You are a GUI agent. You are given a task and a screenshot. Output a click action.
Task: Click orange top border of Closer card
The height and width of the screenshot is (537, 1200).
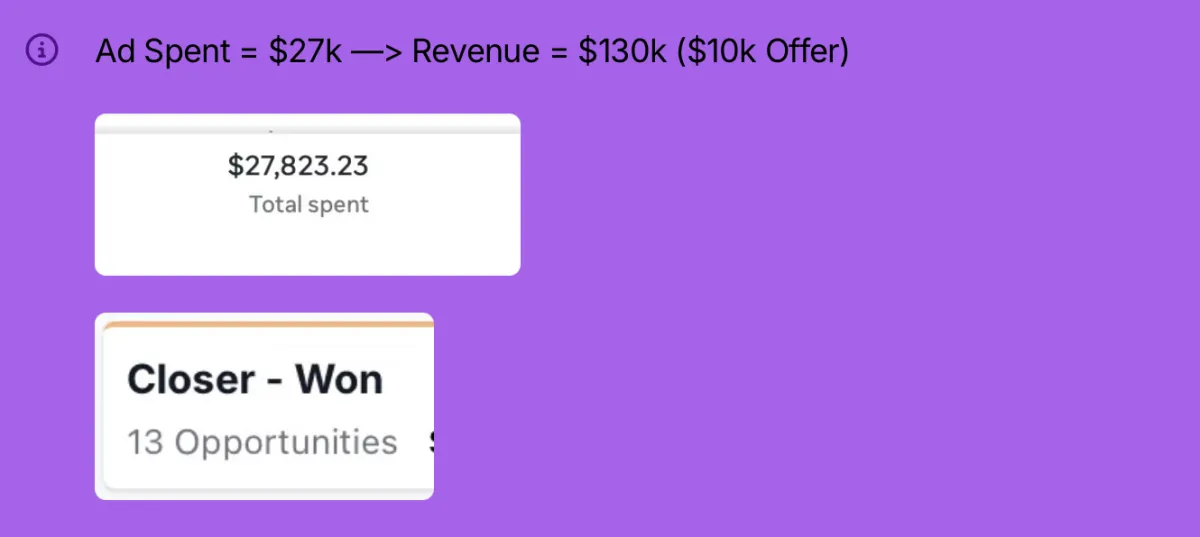pyautogui.click(x=268, y=324)
